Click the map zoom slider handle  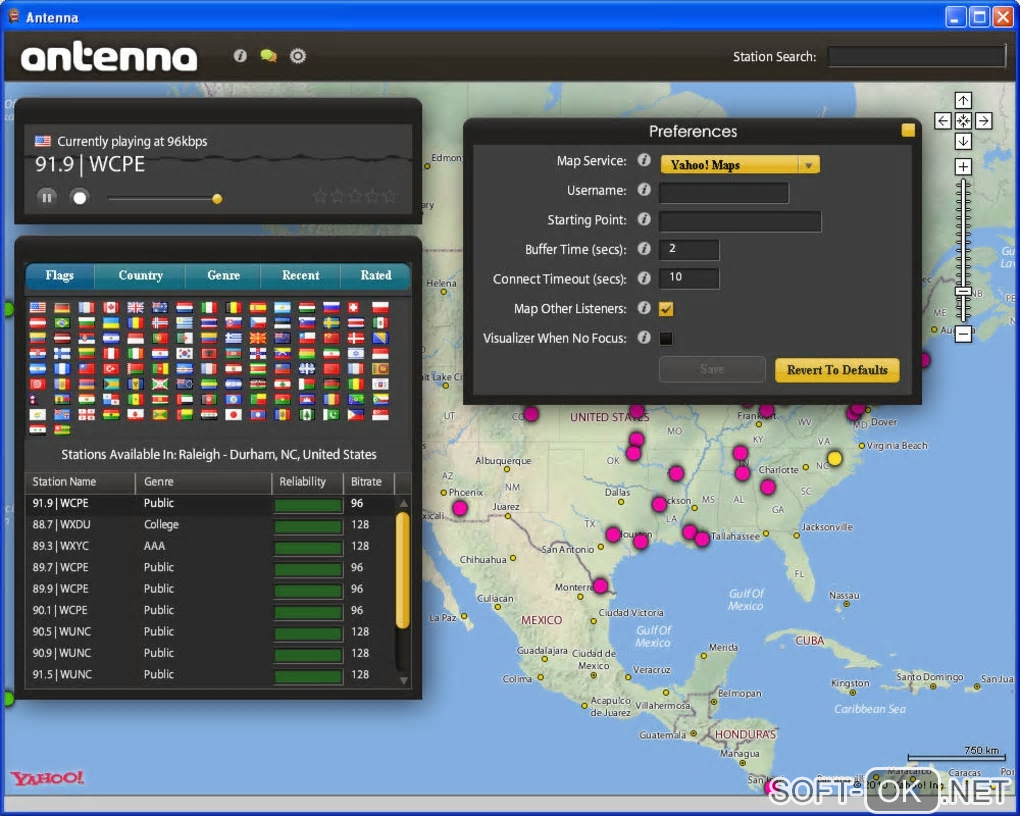(x=963, y=292)
